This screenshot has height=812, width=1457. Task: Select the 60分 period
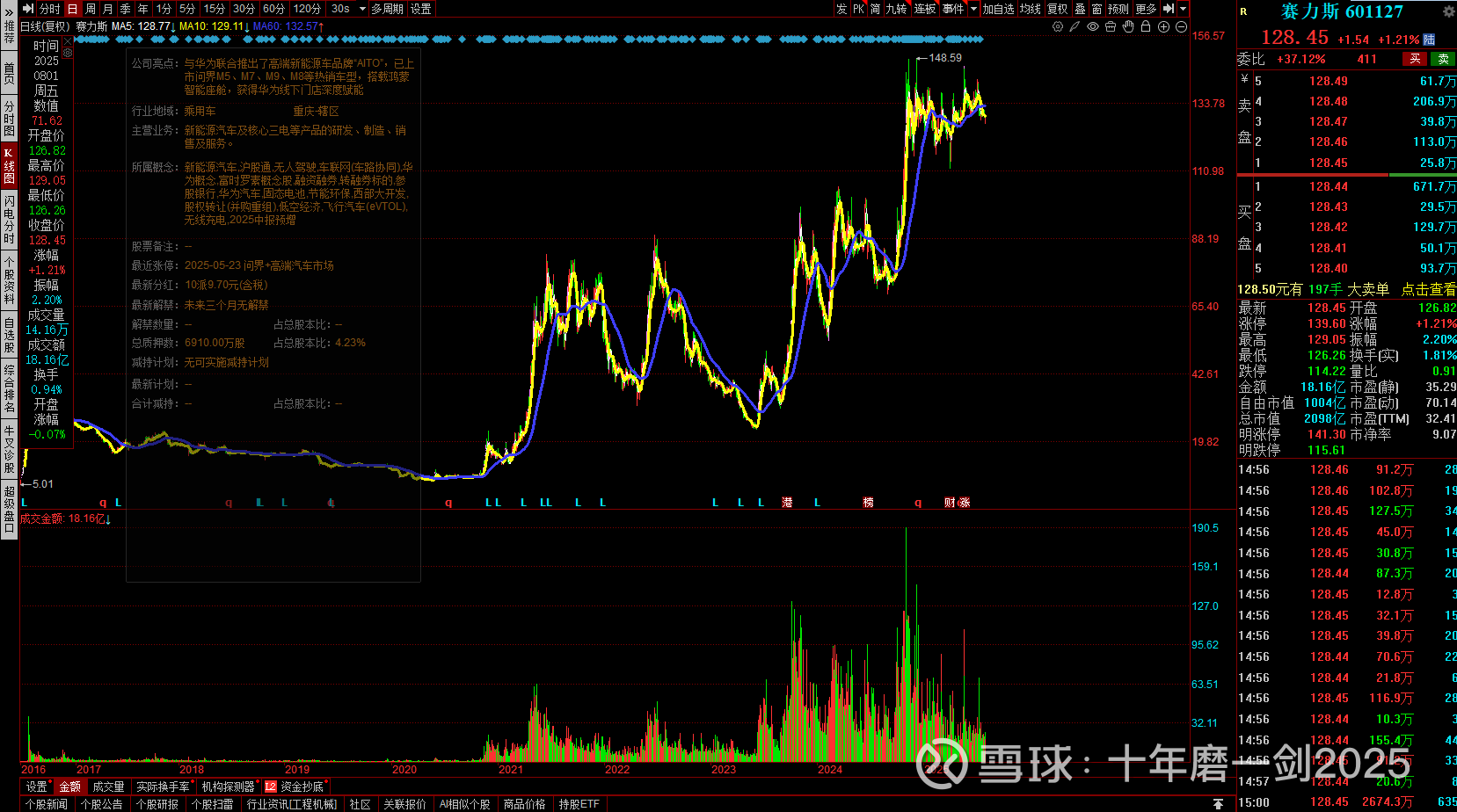(273, 9)
